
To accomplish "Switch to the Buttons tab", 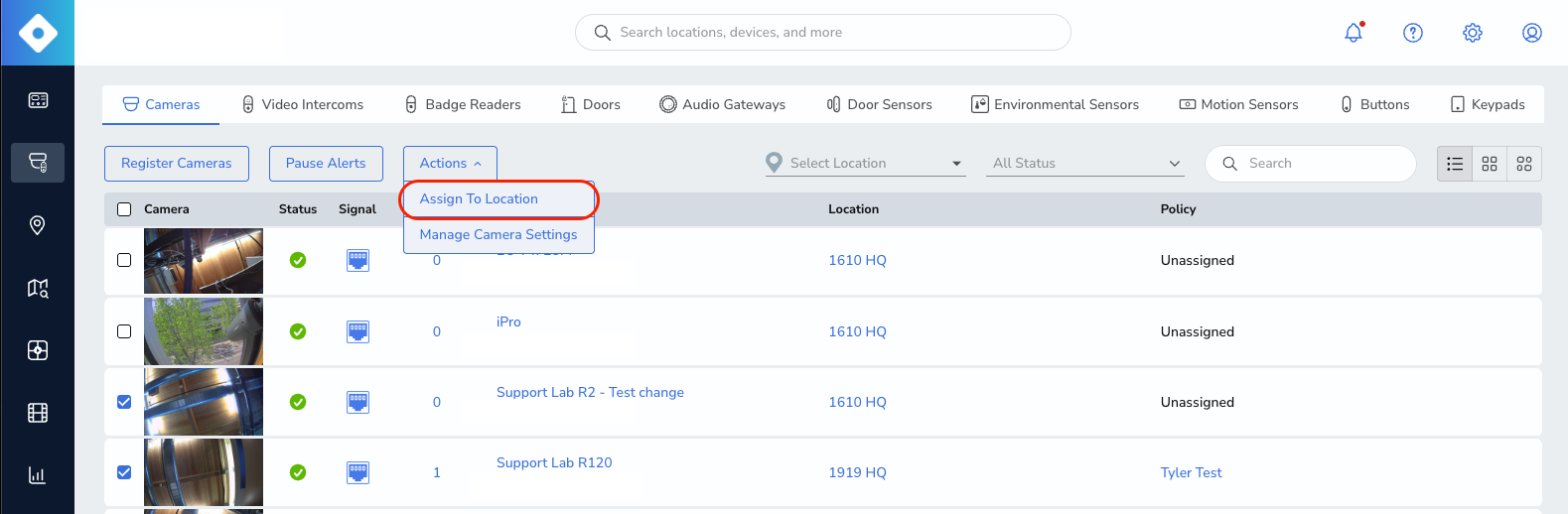I will (1375, 104).
